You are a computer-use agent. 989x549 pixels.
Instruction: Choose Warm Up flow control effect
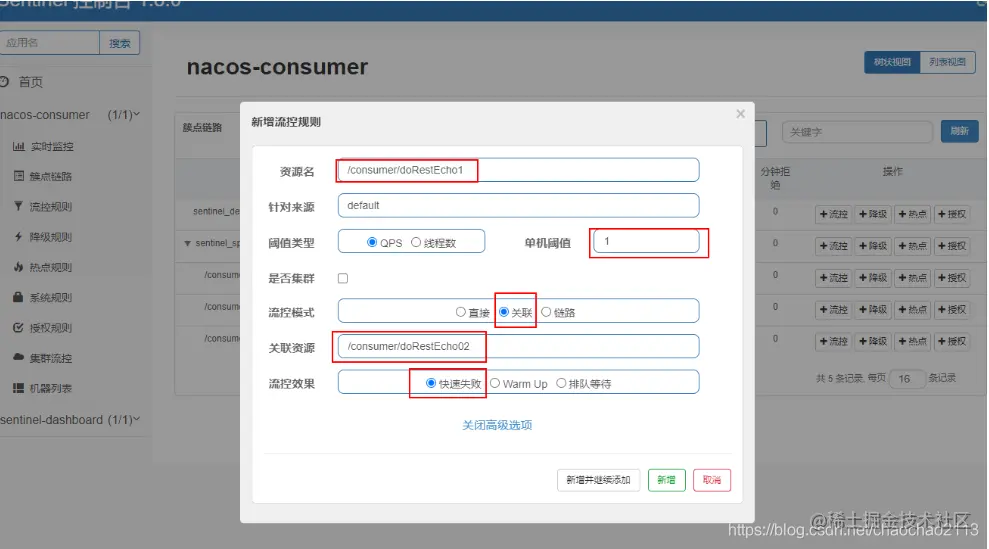point(495,383)
